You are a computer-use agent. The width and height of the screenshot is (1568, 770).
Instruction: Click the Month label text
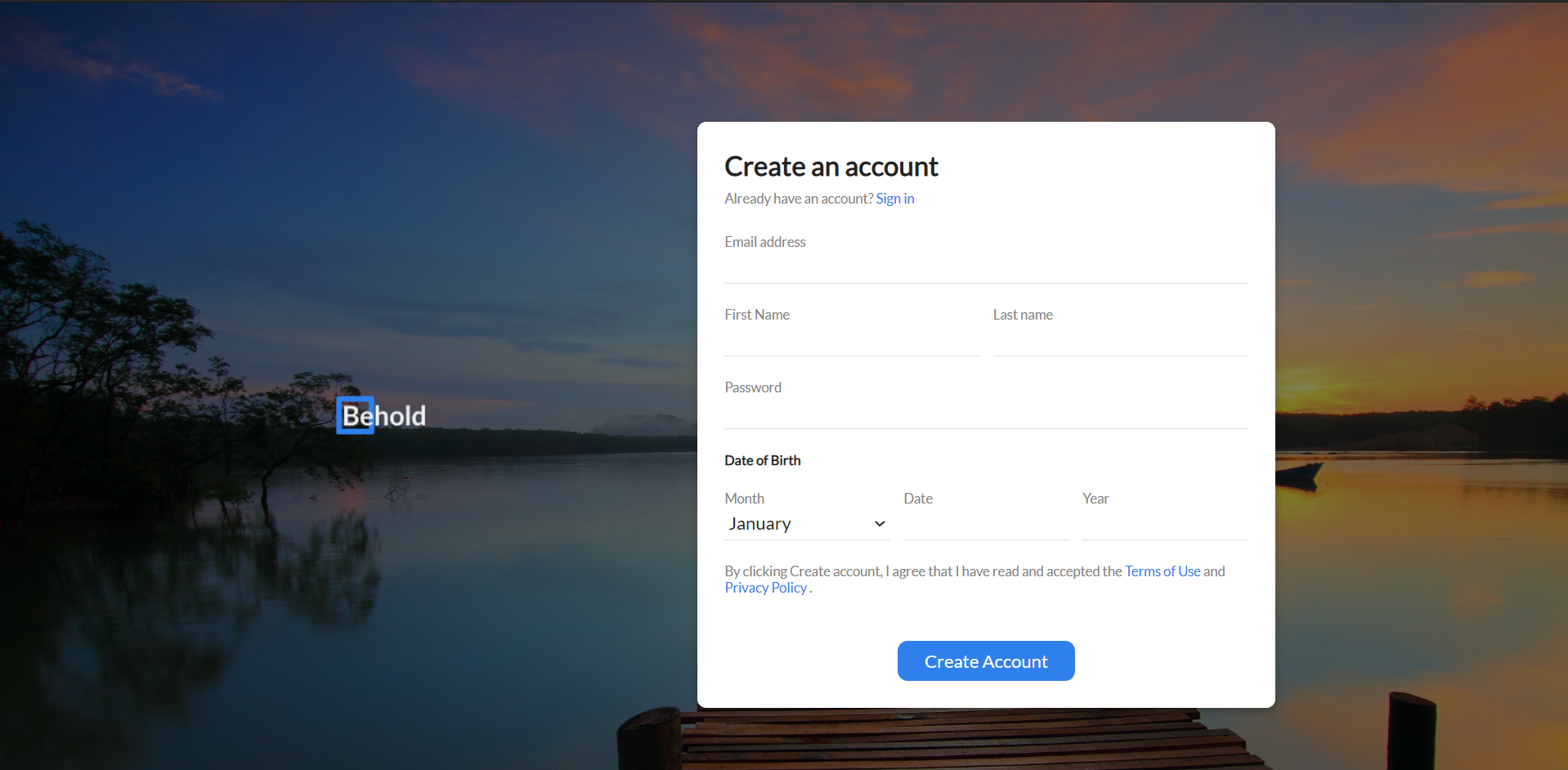(744, 498)
